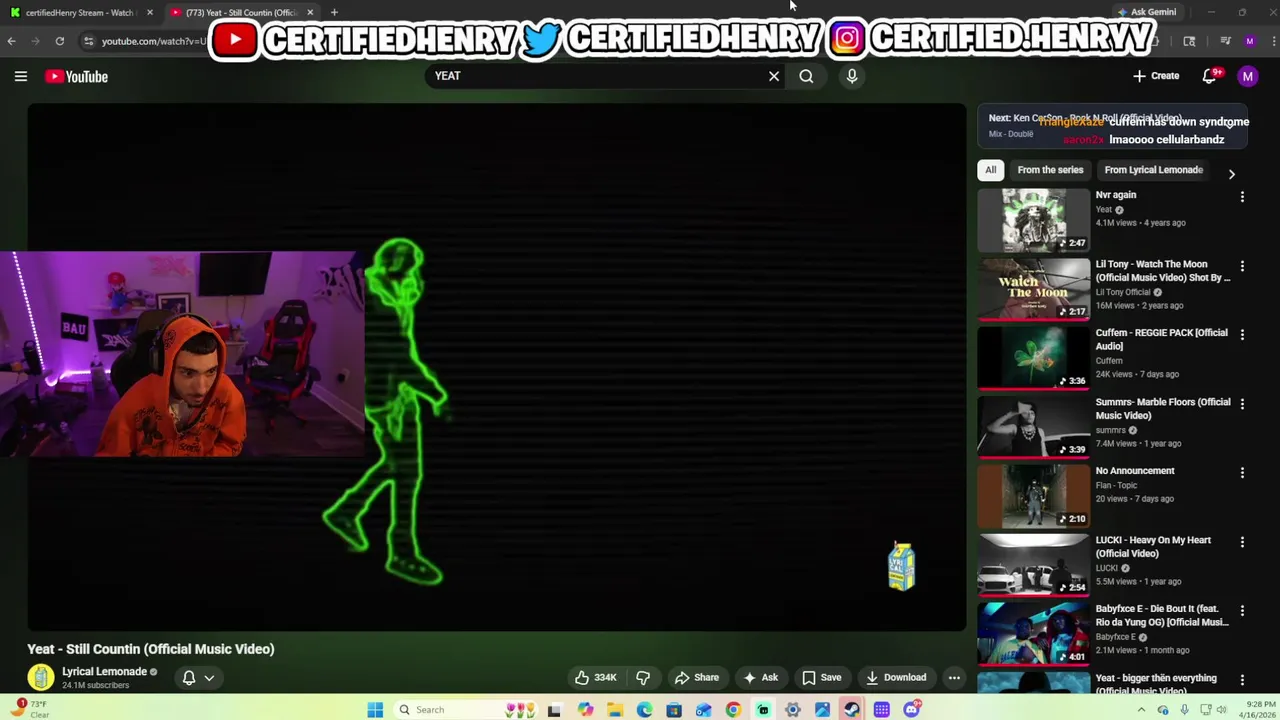Open a new browser tab

pyautogui.click(x=334, y=12)
